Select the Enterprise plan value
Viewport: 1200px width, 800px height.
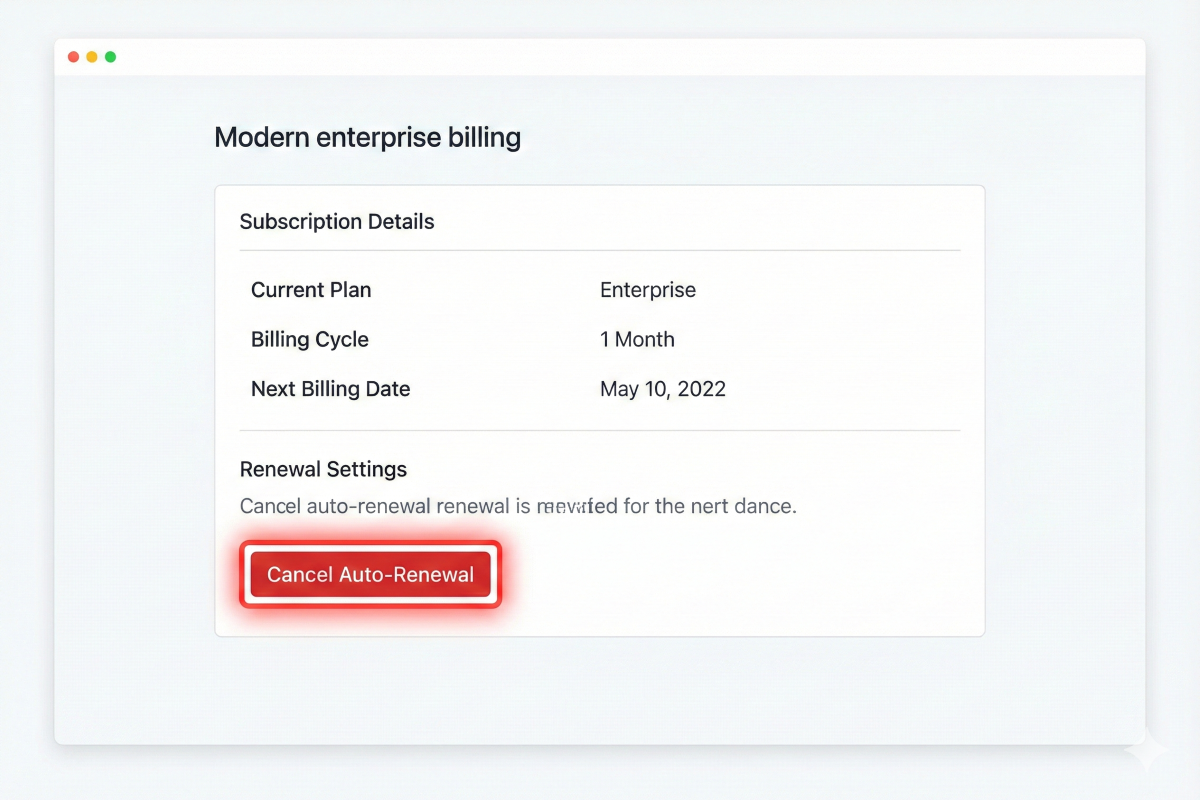click(647, 290)
